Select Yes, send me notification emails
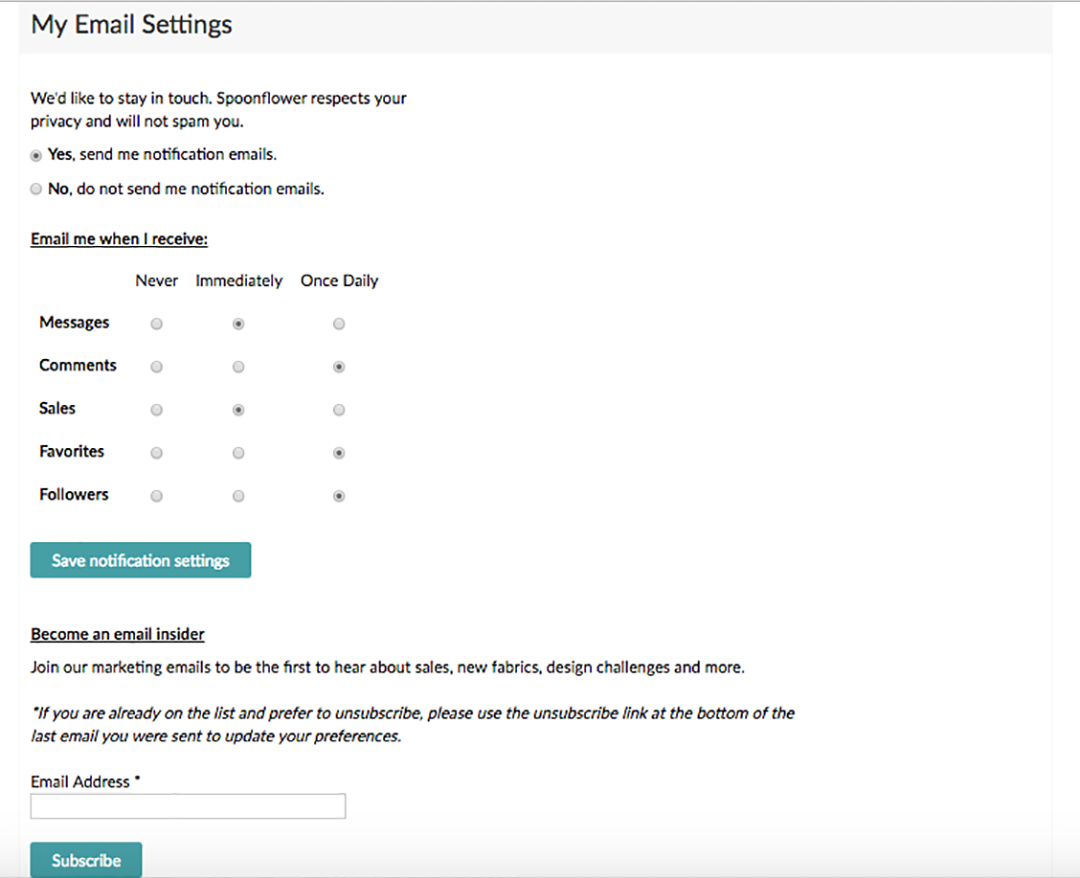 tap(37, 155)
